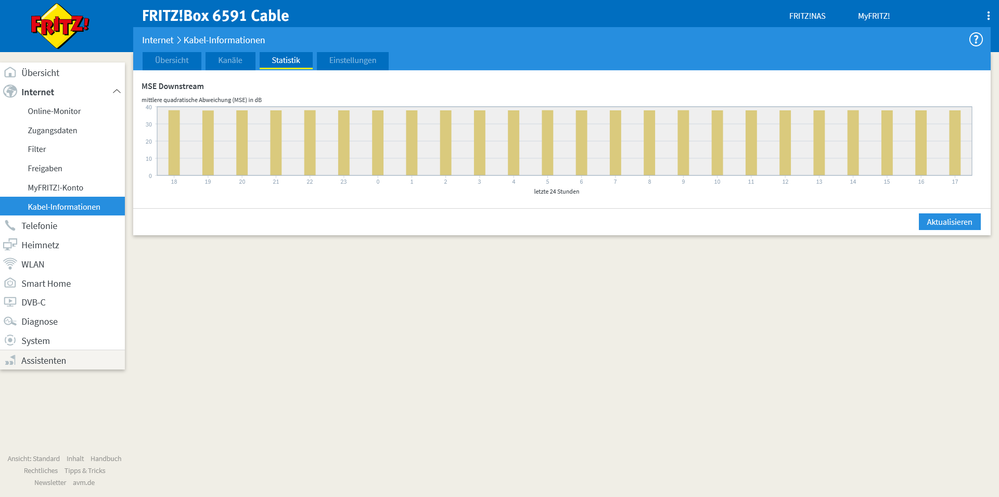The height and width of the screenshot is (497, 999).
Task: Open the three-dot options menu
Action: (988, 16)
